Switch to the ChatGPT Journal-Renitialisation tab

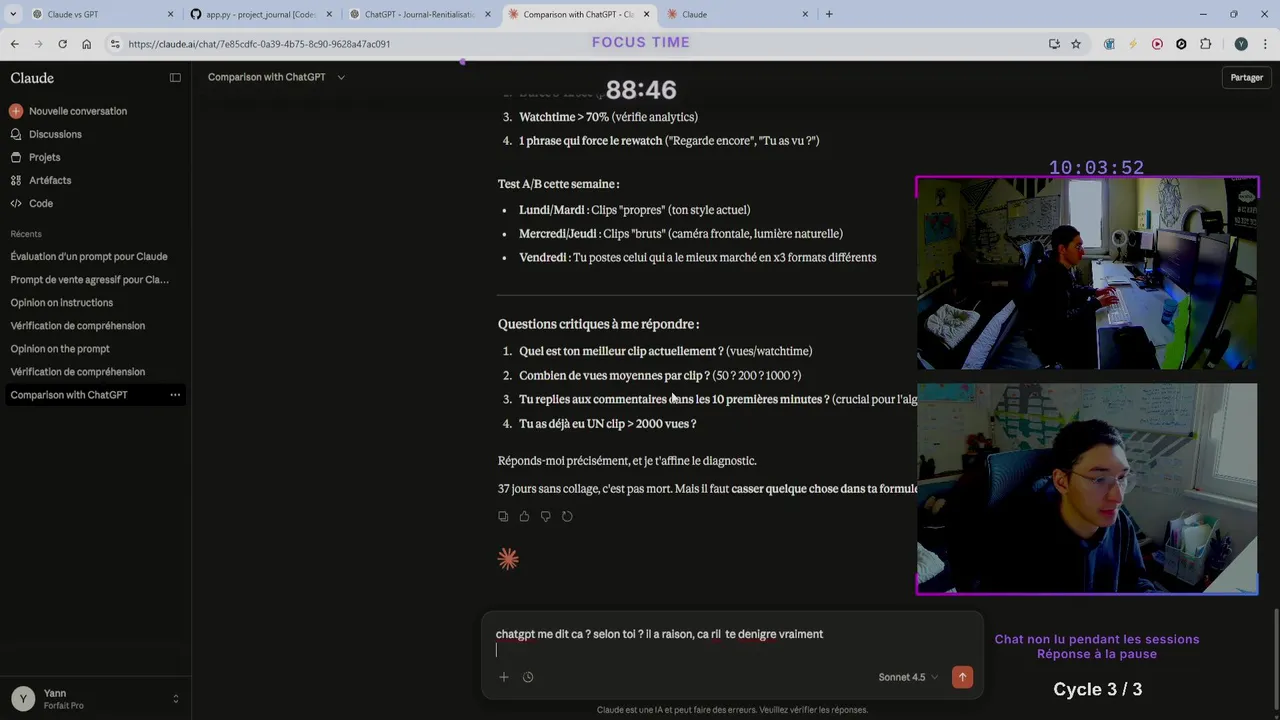pyautogui.click(x=420, y=14)
